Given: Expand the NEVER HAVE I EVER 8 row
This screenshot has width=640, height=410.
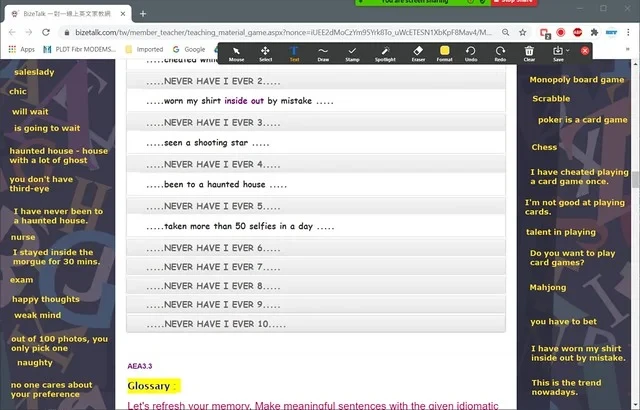Looking at the screenshot, I should tap(316, 286).
